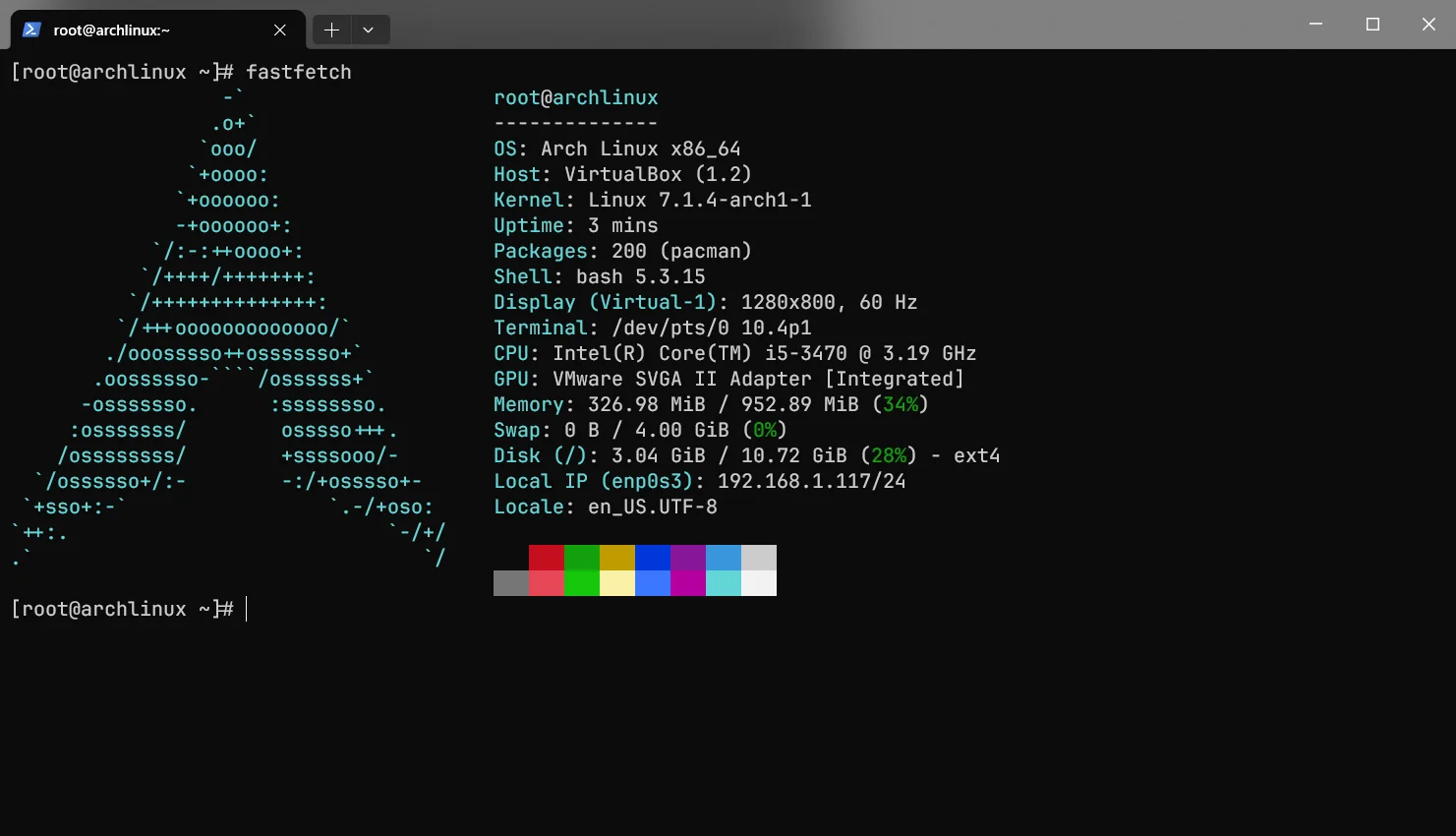Expand the new tab profile dropdown chevron
Image resolution: width=1456 pixels, height=836 pixels.
coord(369,30)
